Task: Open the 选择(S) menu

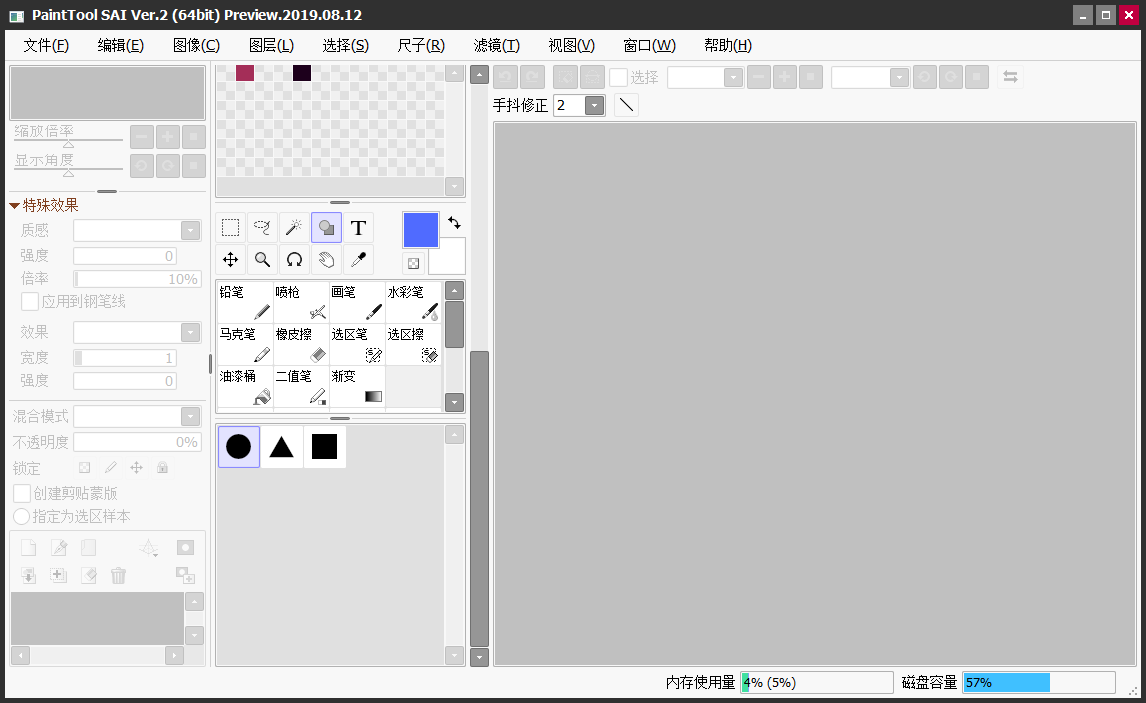Action: (x=346, y=45)
